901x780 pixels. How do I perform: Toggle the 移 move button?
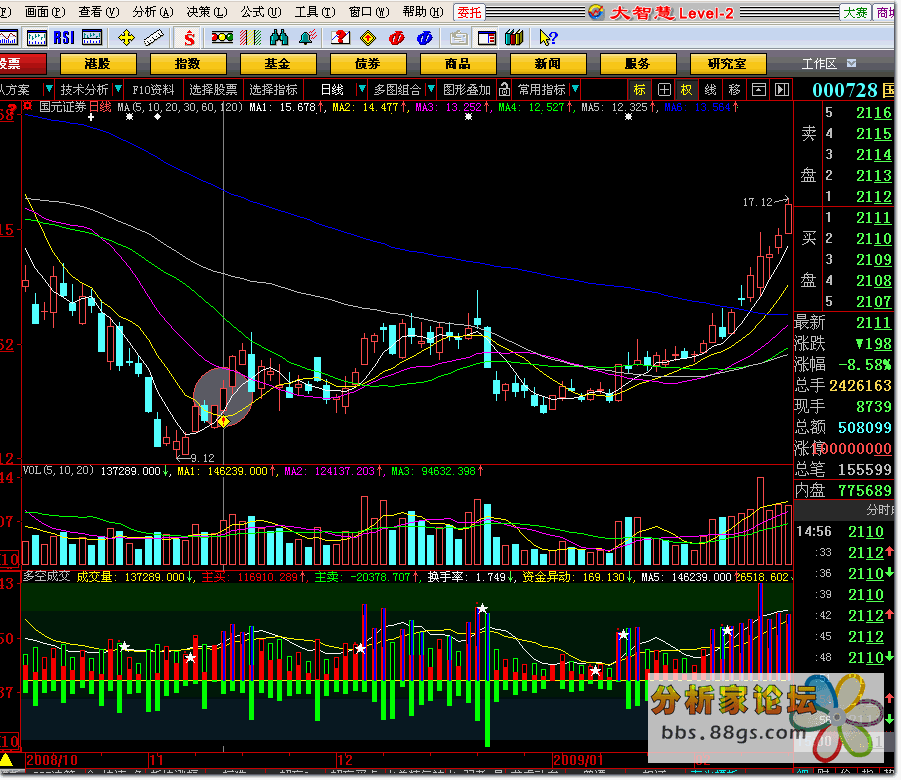click(734, 90)
